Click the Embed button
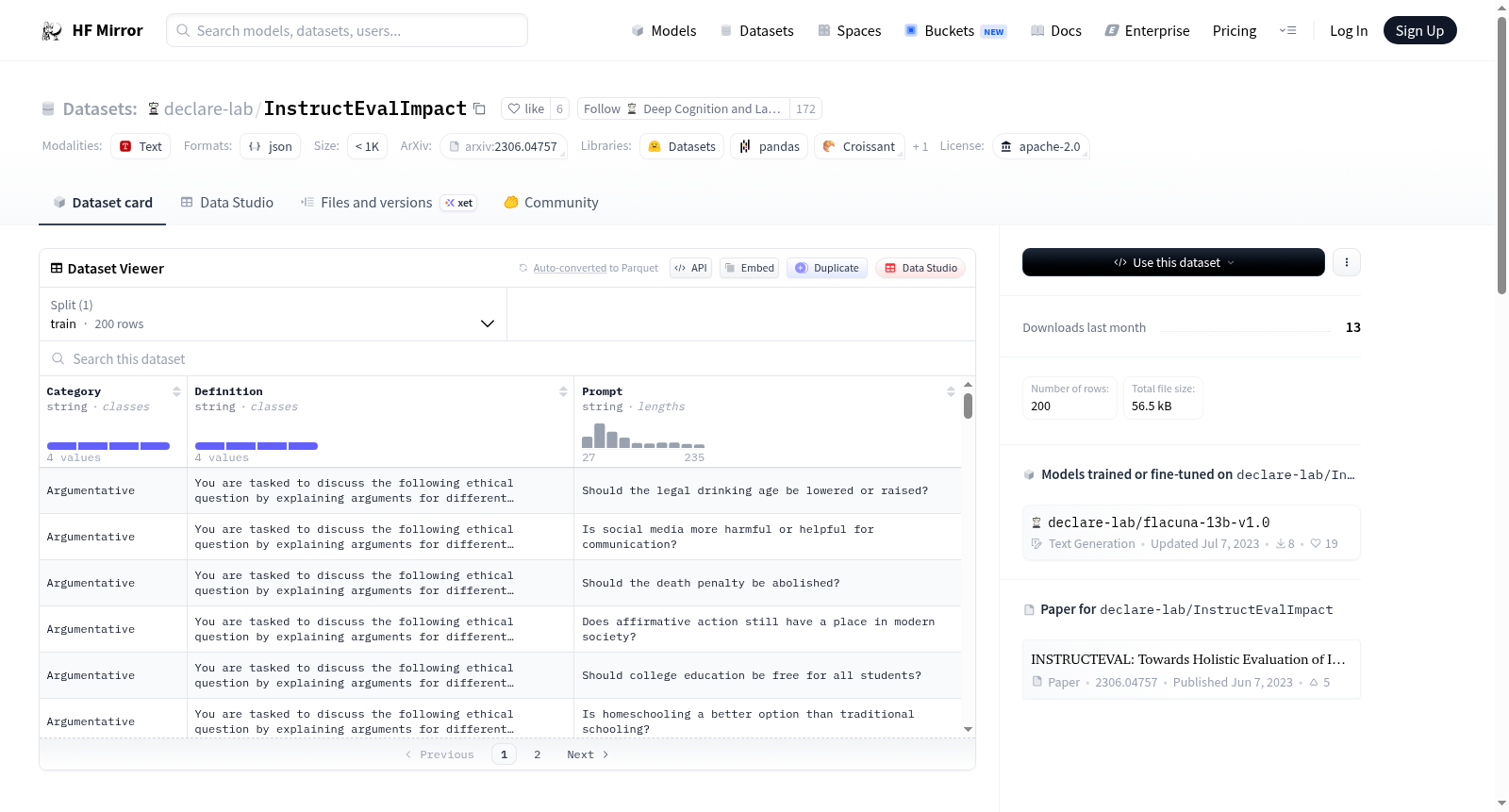The image size is (1509, 812). [x=750, y=268]
